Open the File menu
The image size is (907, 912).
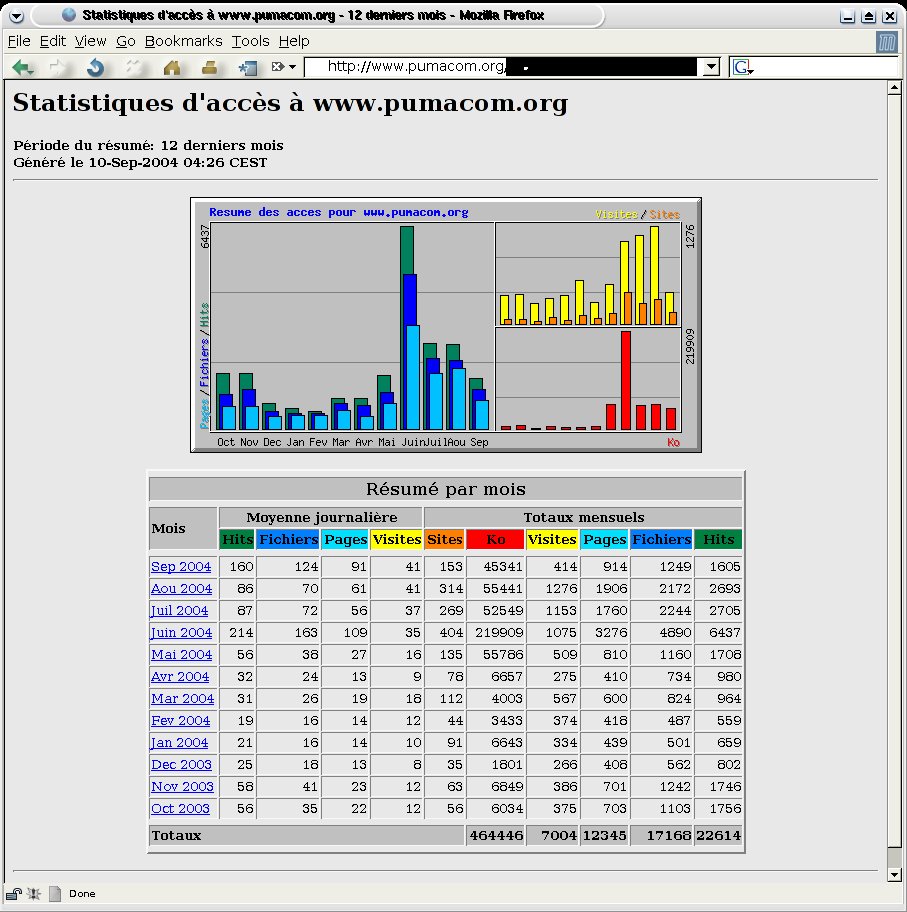click(19, 41)
